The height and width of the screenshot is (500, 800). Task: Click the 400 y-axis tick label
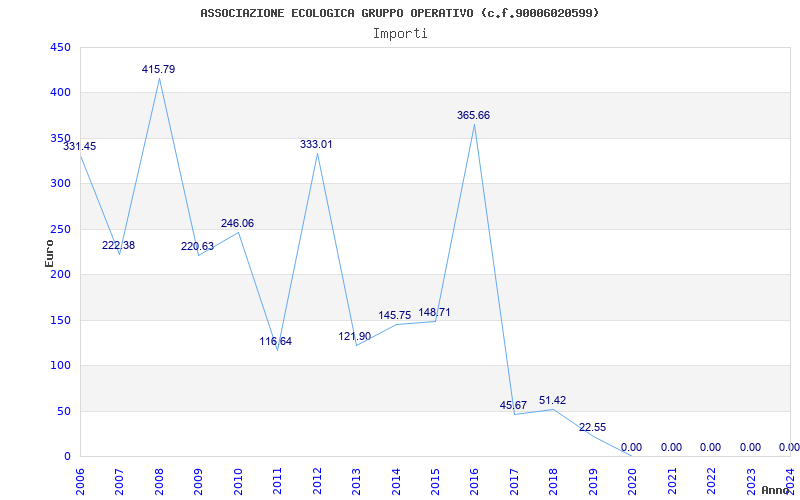[60, 93]
